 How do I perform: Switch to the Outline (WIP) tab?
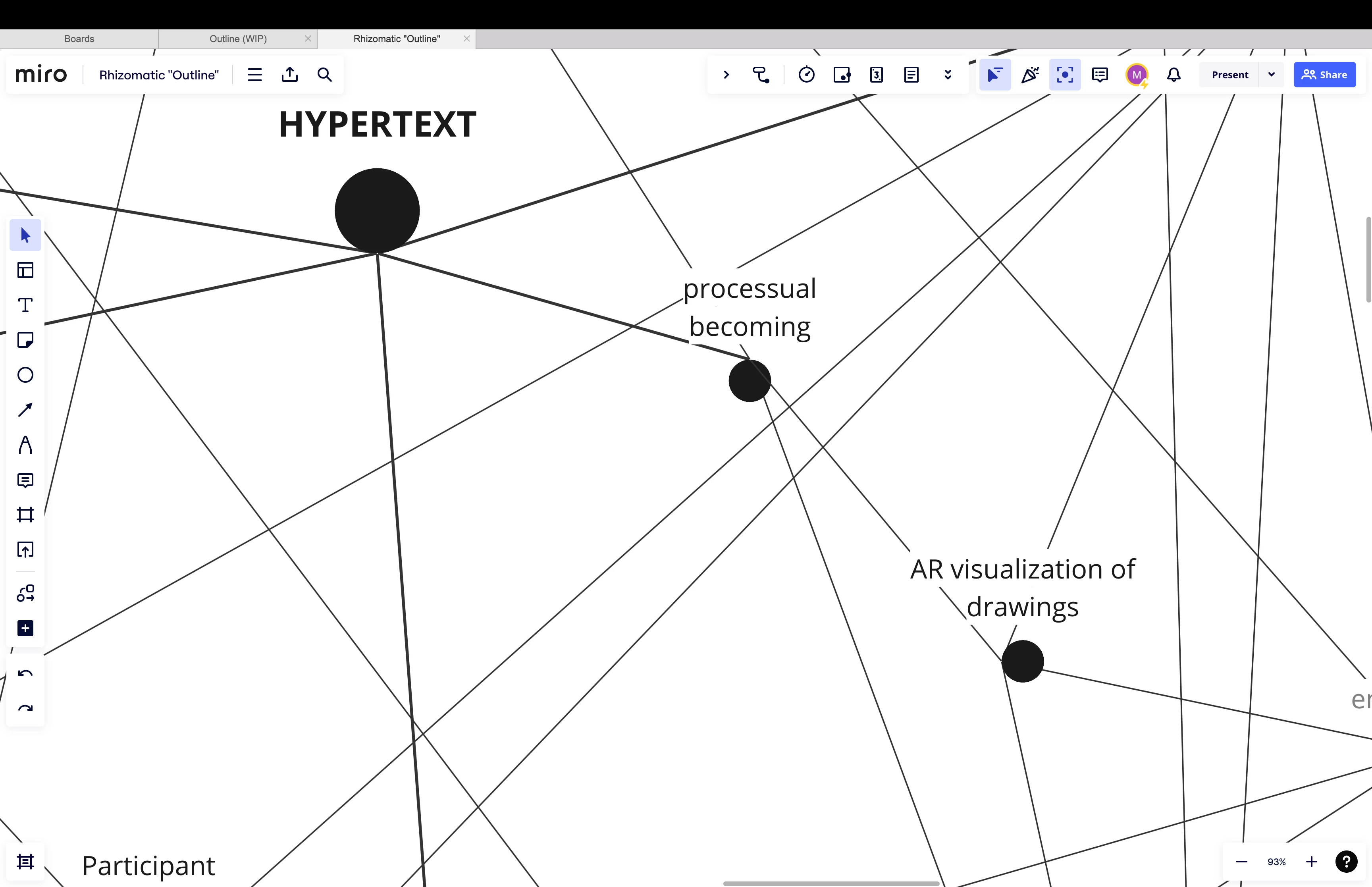238,39
